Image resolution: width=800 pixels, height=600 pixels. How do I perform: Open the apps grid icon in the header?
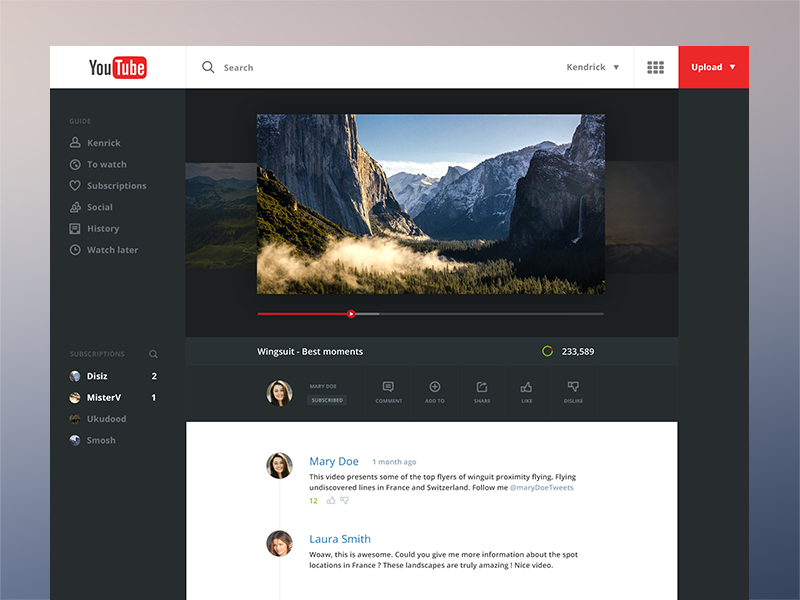(656, 67)
